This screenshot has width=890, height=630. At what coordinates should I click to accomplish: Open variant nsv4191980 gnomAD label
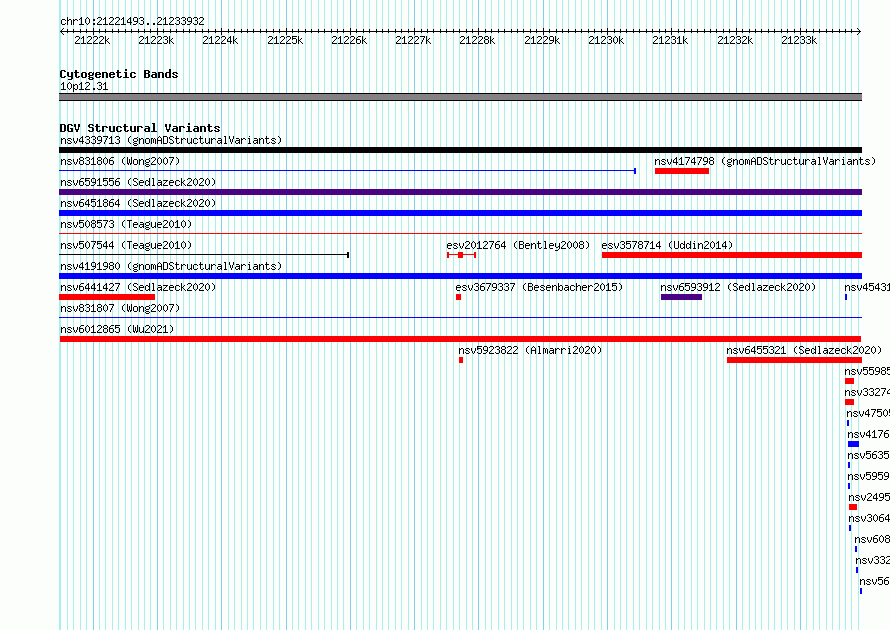pyautogui.click(x=171, y=266)
